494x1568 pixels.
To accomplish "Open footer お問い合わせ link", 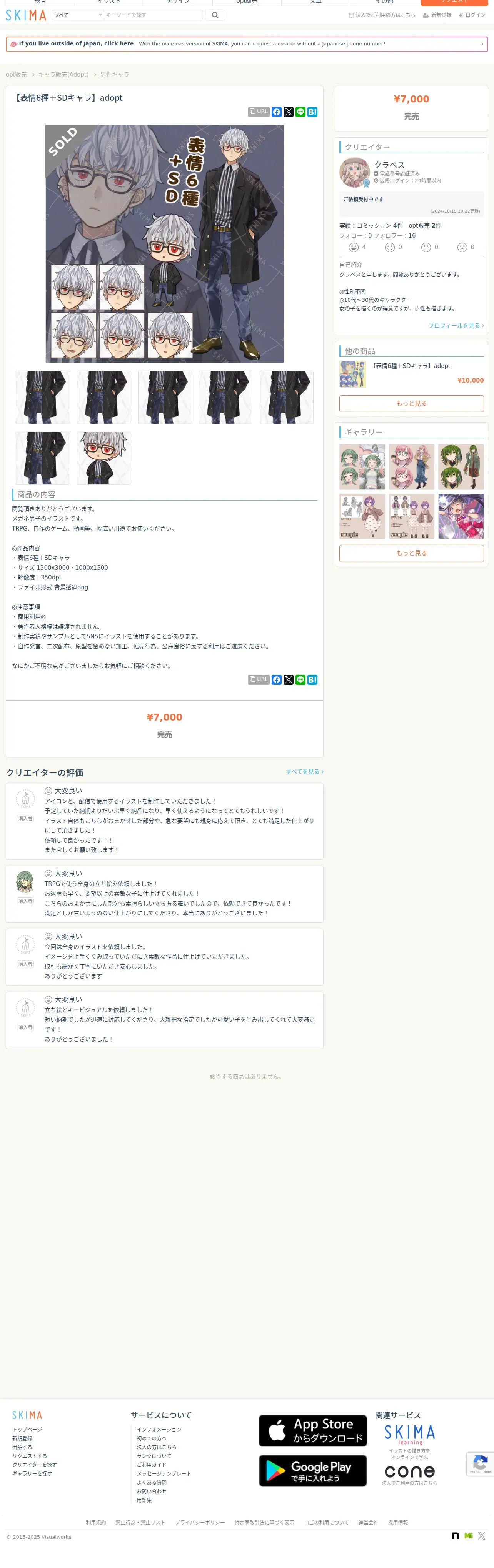I will (x=152, y=1492).
